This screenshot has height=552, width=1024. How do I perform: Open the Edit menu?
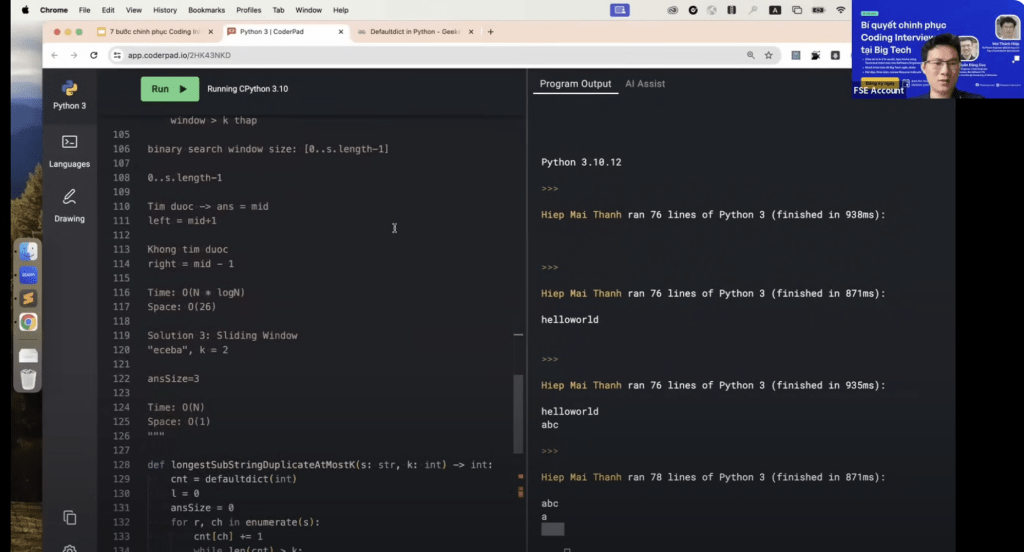point(108,10)
